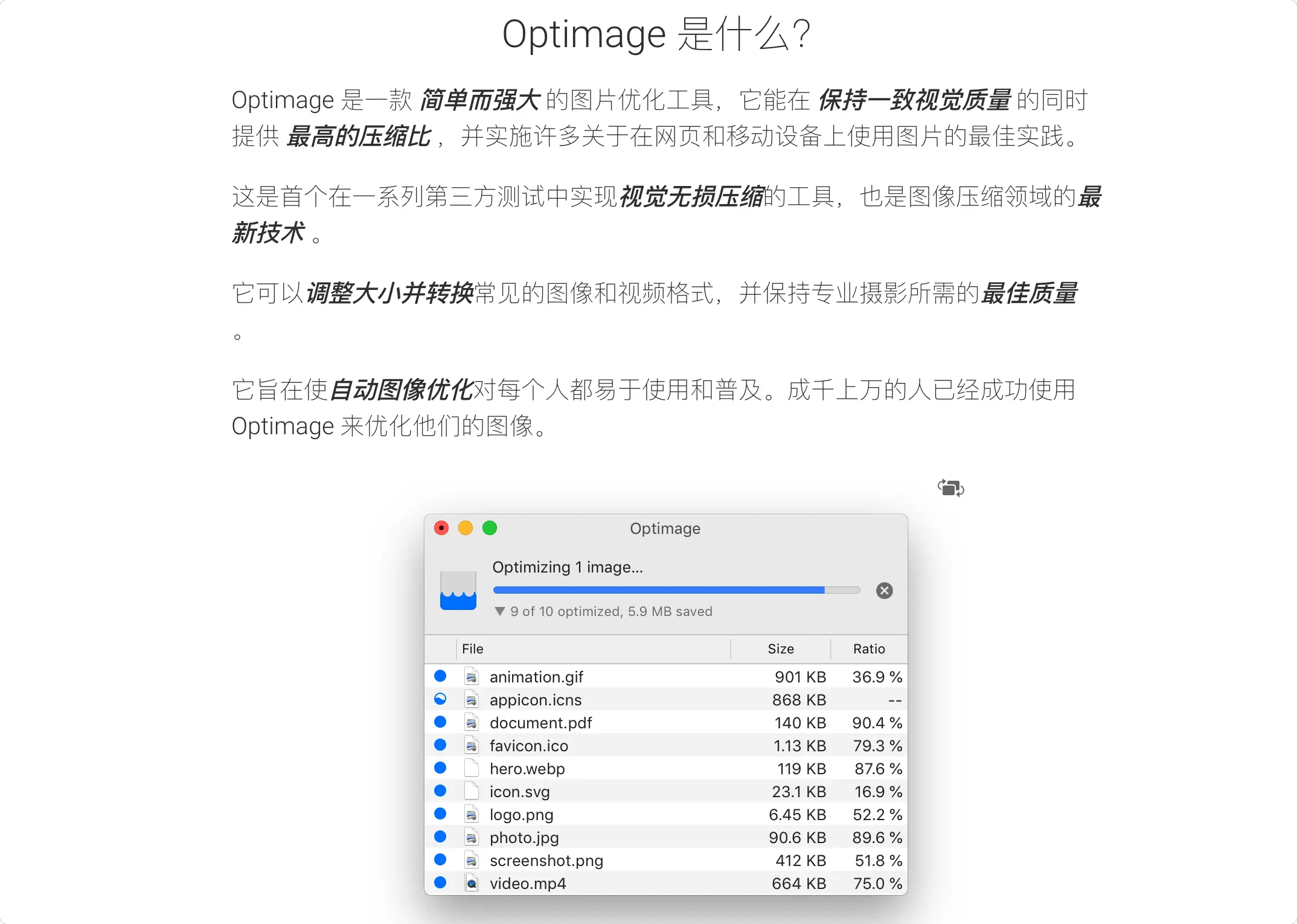
Task: Click the animation.gif file icon
Action: pyautogui.click(x=472, y=676)
